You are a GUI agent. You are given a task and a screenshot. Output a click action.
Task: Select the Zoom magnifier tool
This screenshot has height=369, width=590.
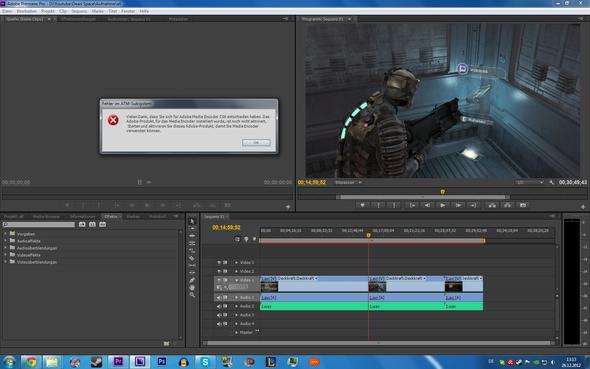[192, 295]
